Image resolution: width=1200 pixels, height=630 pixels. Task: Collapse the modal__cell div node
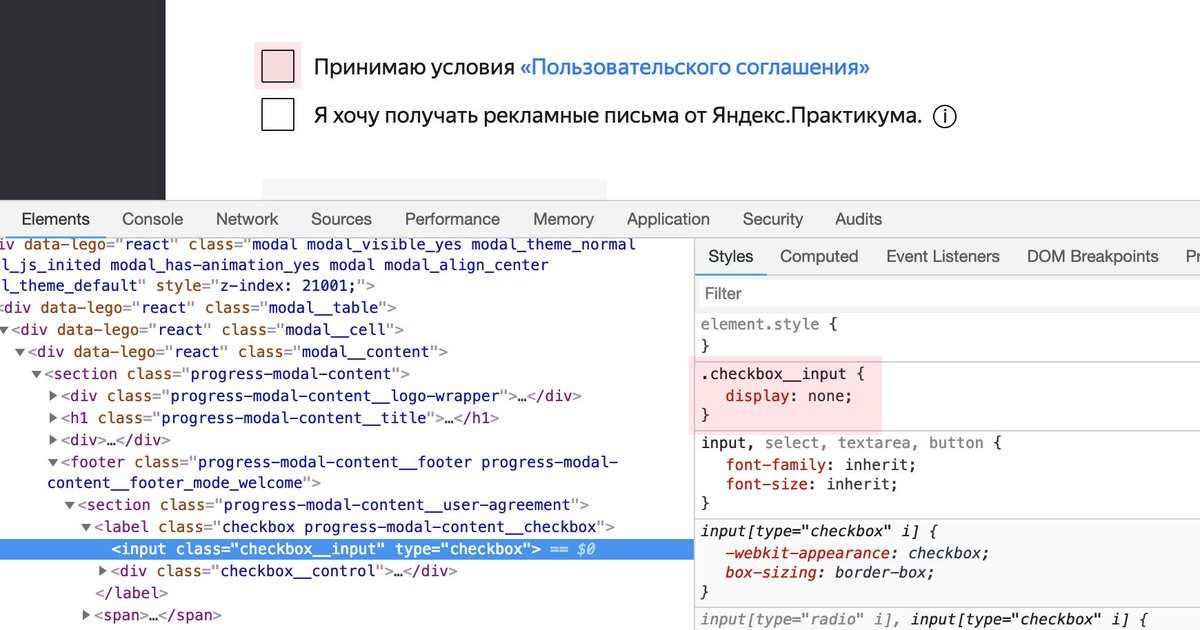(x=5, y=330)
